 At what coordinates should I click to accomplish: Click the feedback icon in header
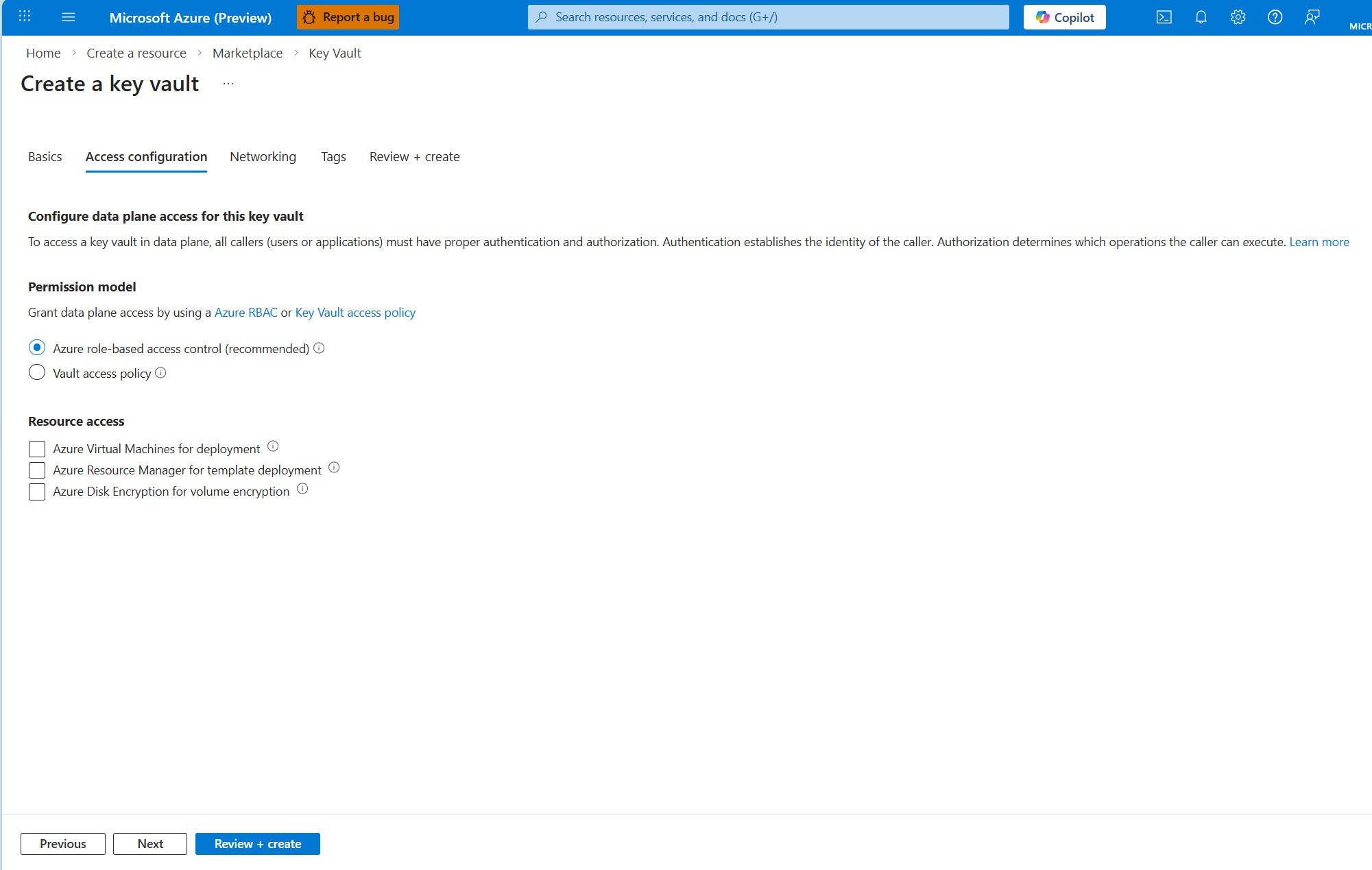1312,17
